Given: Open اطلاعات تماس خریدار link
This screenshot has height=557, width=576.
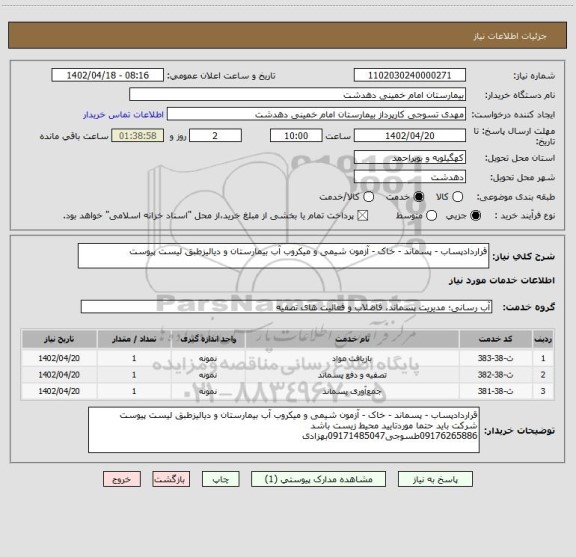Looking at the screenshot, I should 123,115.
